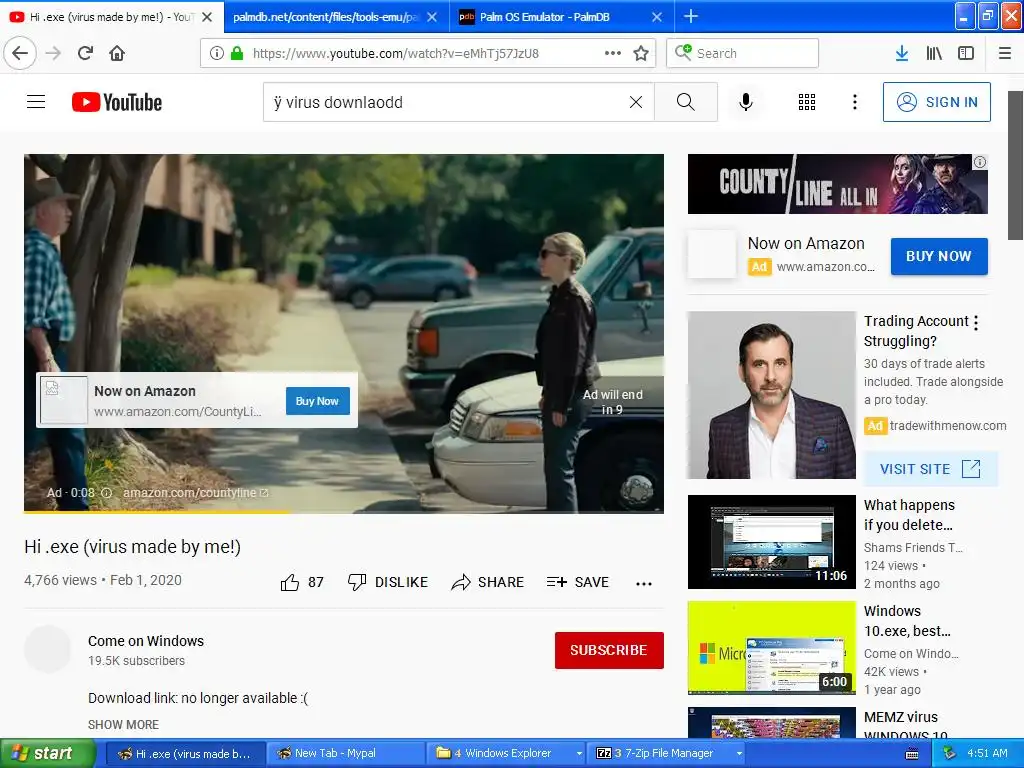The width and height of the screenshot is (1024, 768).
Task: Click Buy Now on the video overlay ad
Action: click(317, 401)
